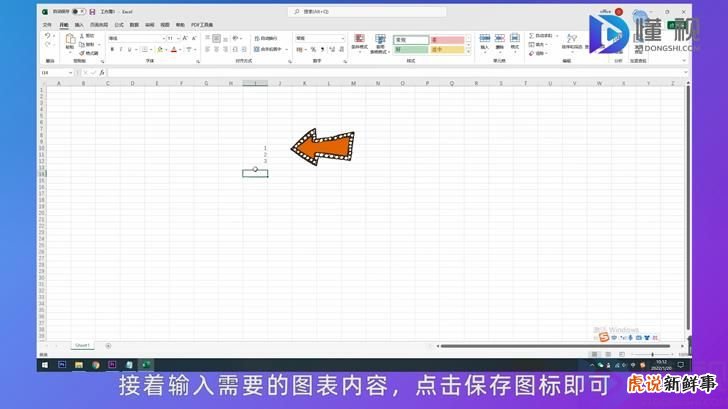Toggle the AutoSave switch
The height and width of the screenshot is (409, 728).
[x=78, y=12]
